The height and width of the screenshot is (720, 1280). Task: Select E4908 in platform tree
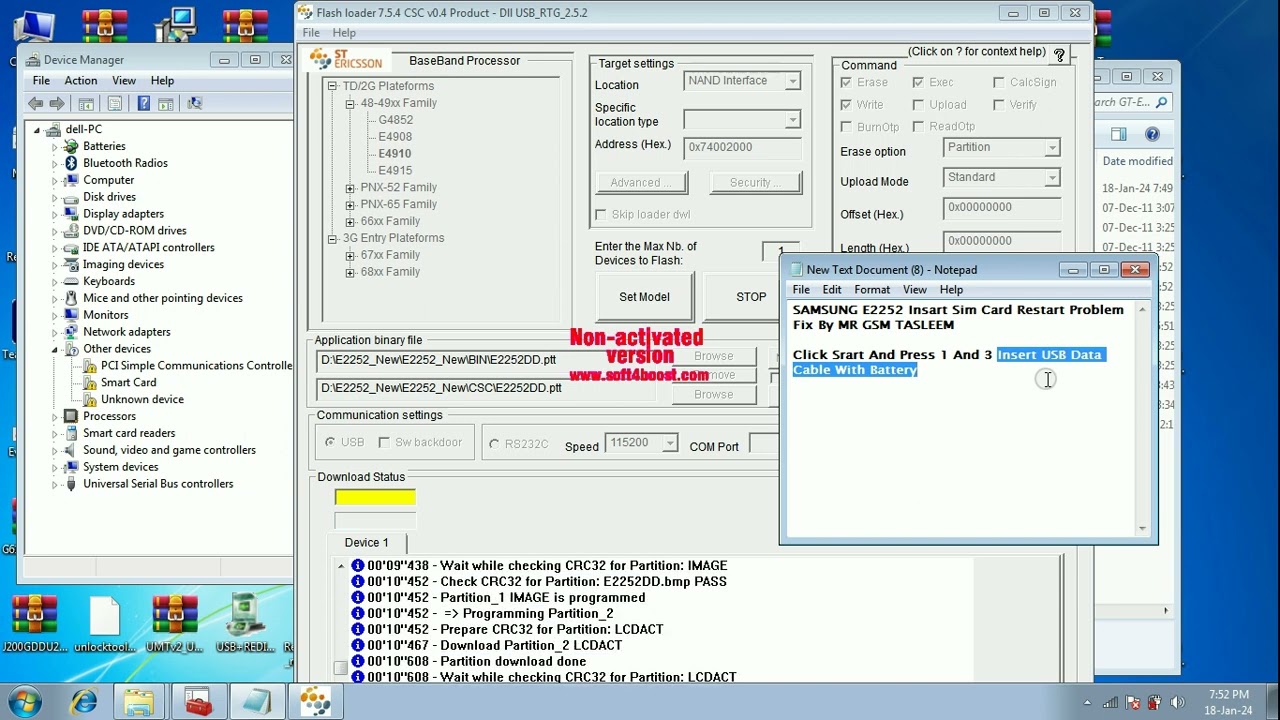tap(395, 137)
